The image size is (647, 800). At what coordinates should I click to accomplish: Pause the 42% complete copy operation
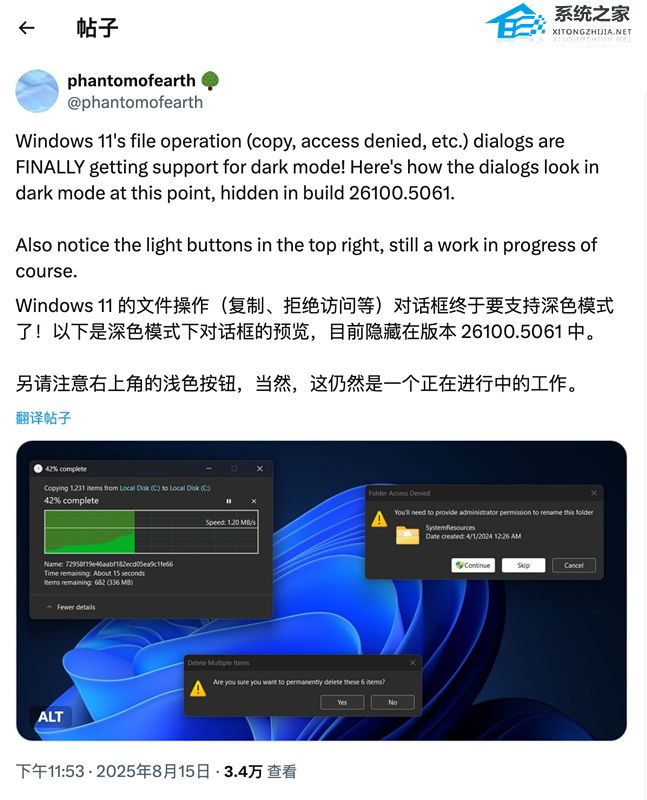[x=229, y=502]
